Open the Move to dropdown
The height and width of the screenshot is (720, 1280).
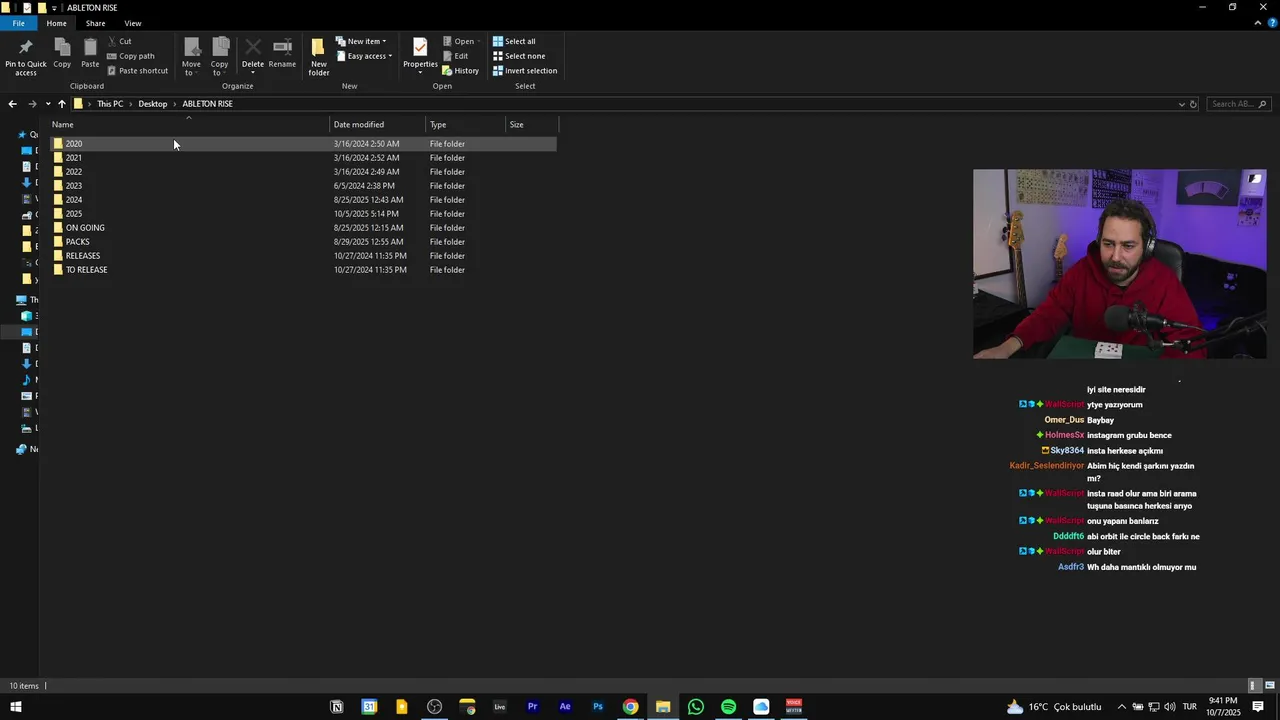(x=191, y=56)
